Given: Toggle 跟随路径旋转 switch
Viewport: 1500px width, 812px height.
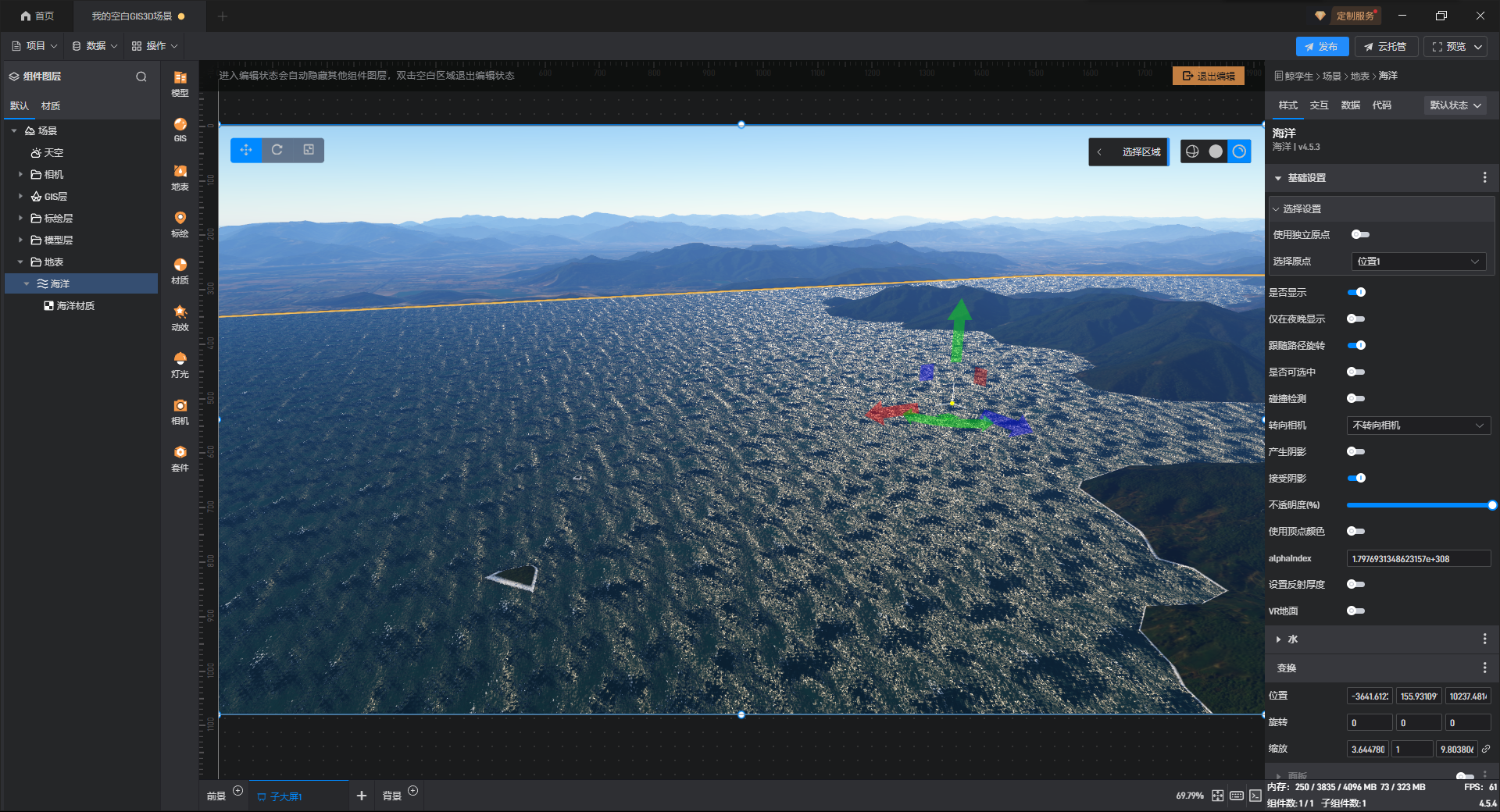Looking at the screenshot, I should [1356, 345].
